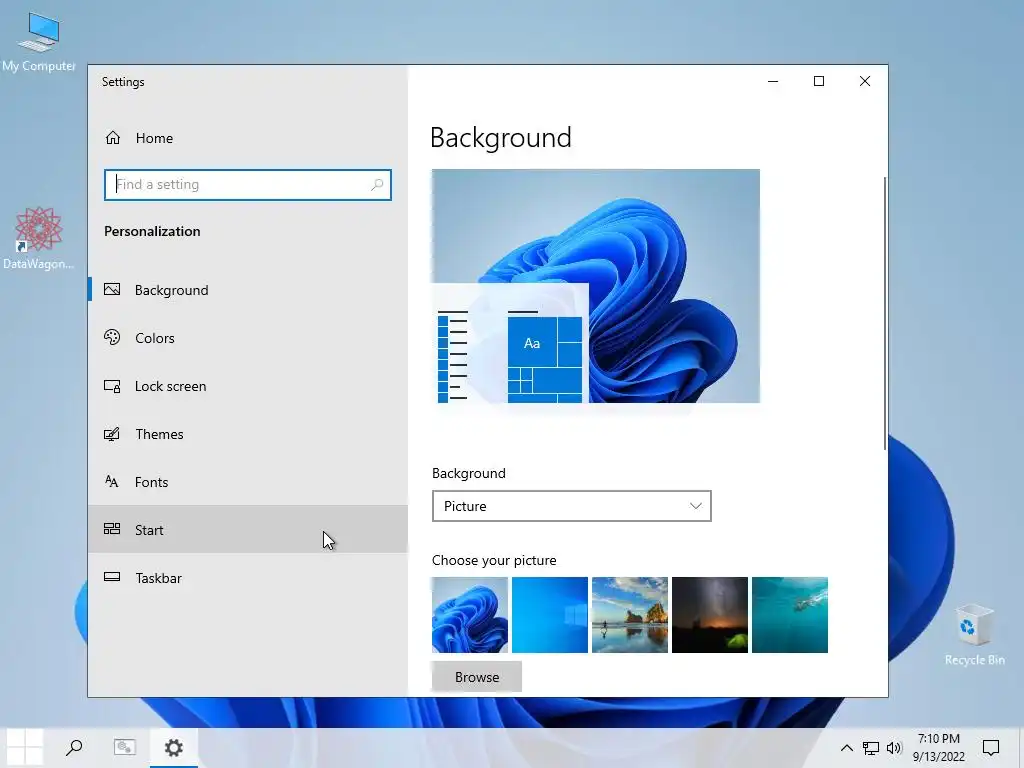Viewport: 1024px width, 768px height.
Task: Go to Settings Home
Action: [248, 138]
